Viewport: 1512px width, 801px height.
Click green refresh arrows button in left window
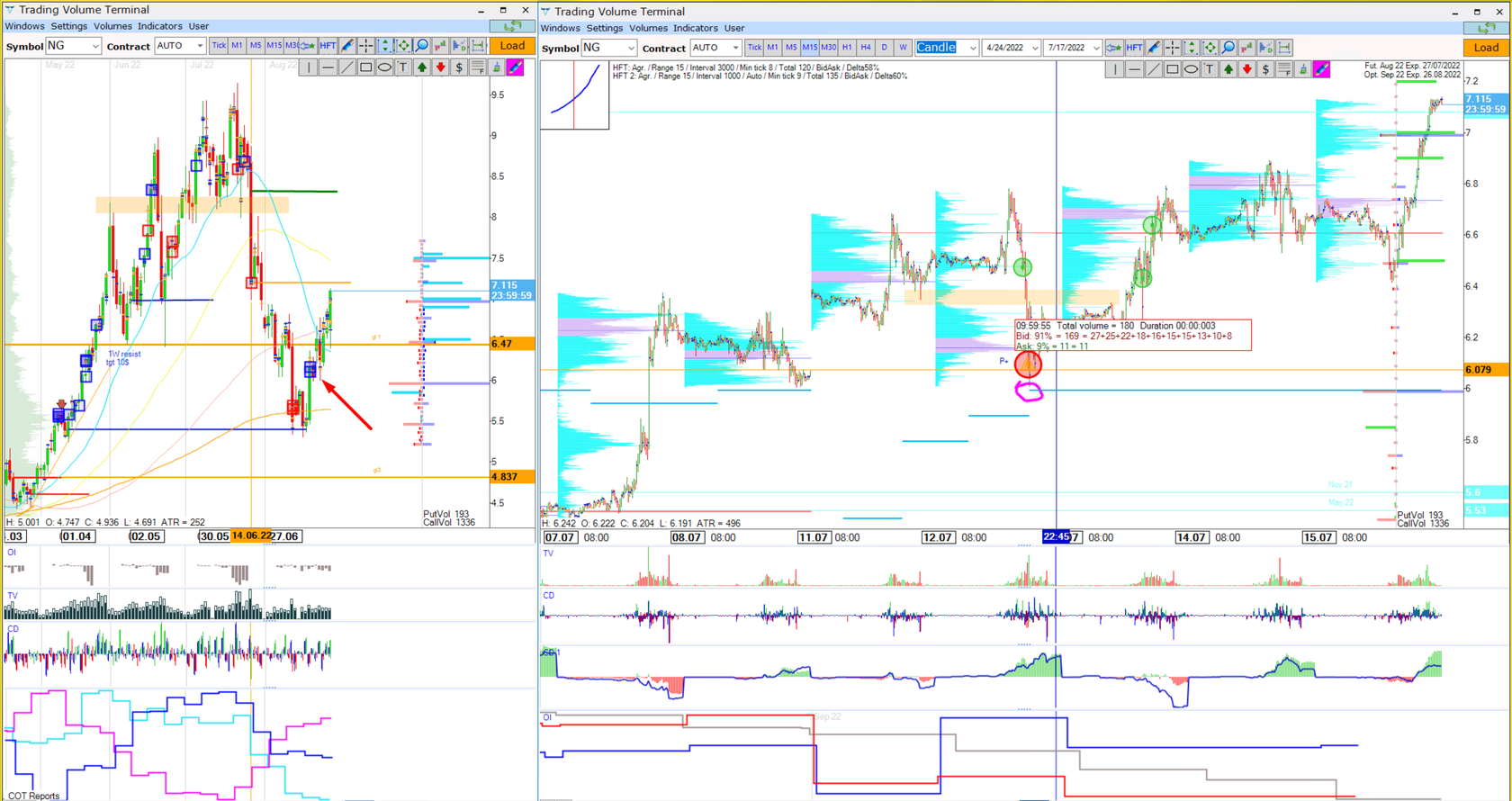[x=512, y=26]
